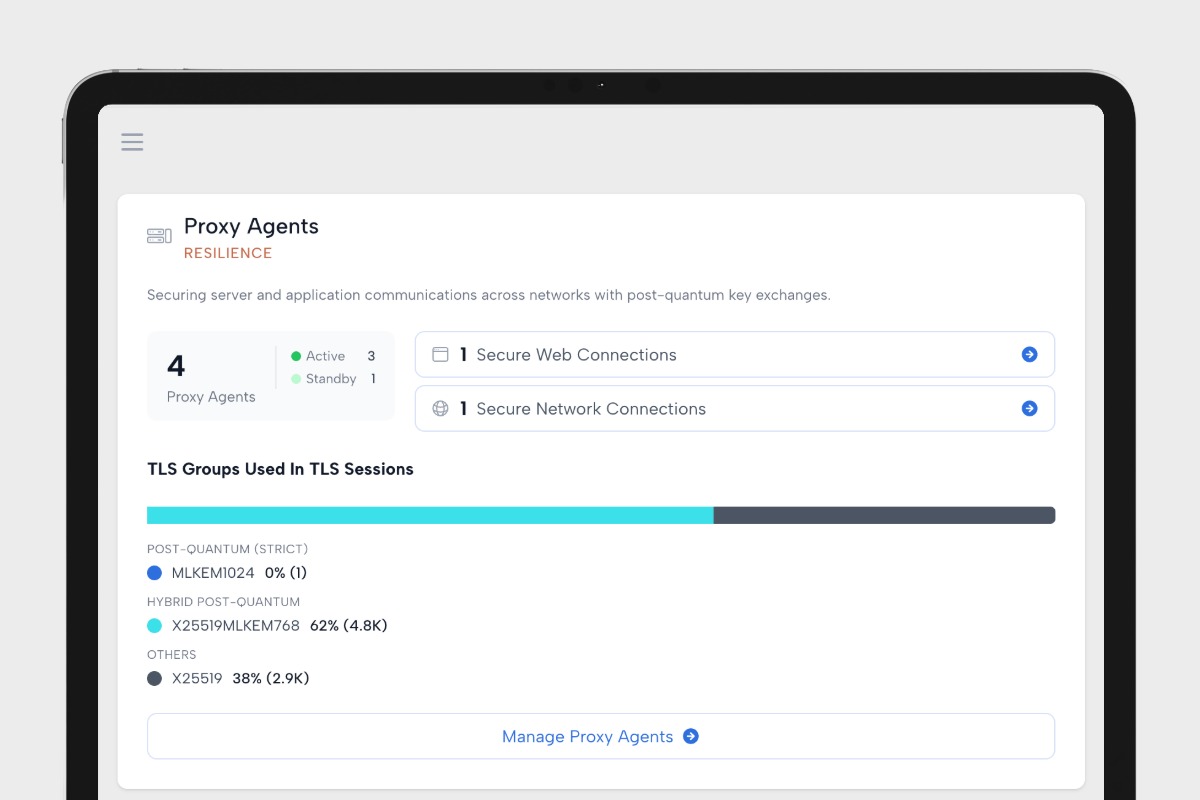Click the dark gray X25519 legend swatch

(154, 679)
